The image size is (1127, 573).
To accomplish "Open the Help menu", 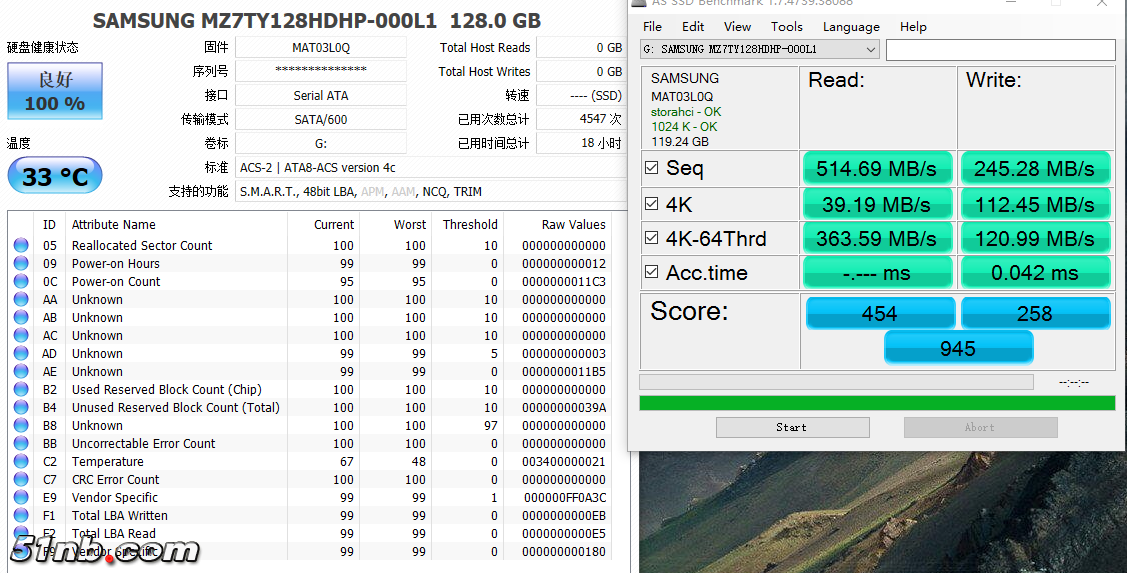I will (913, 27).
